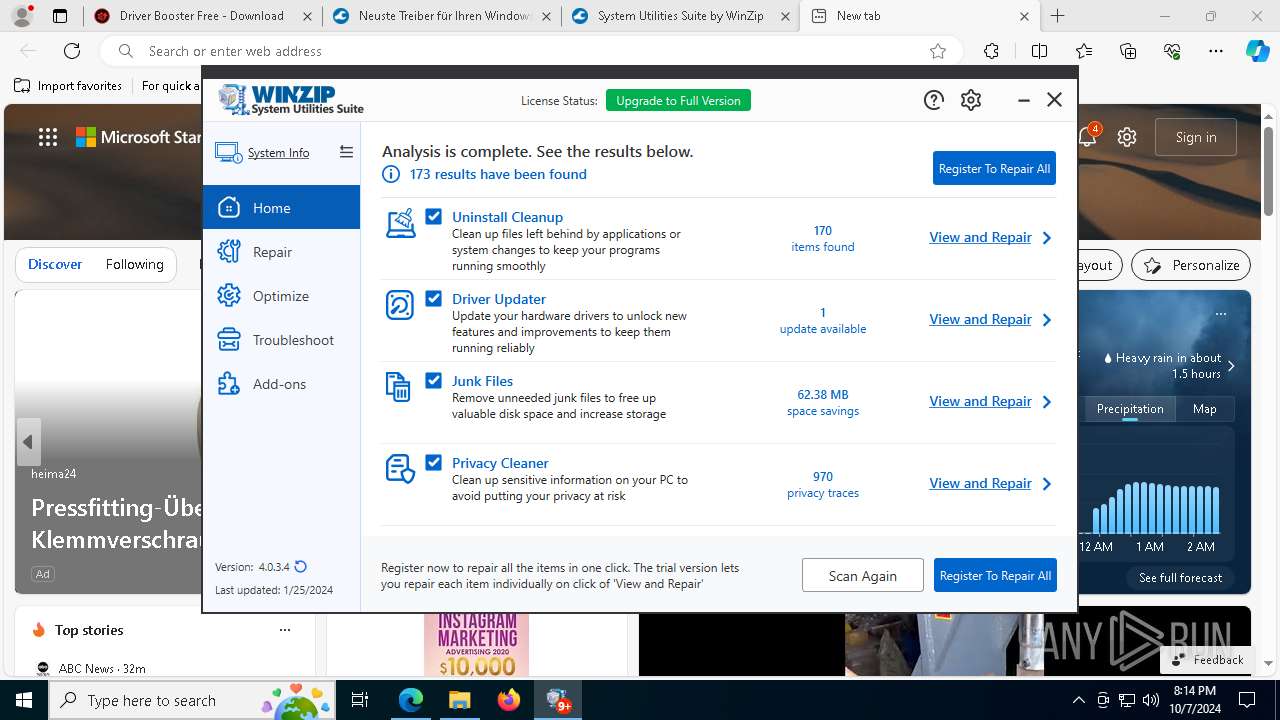Uncheck the Uninstall Cleanup checkbox
Screen dimensions: 1280x720
click(x=434, y=216)
